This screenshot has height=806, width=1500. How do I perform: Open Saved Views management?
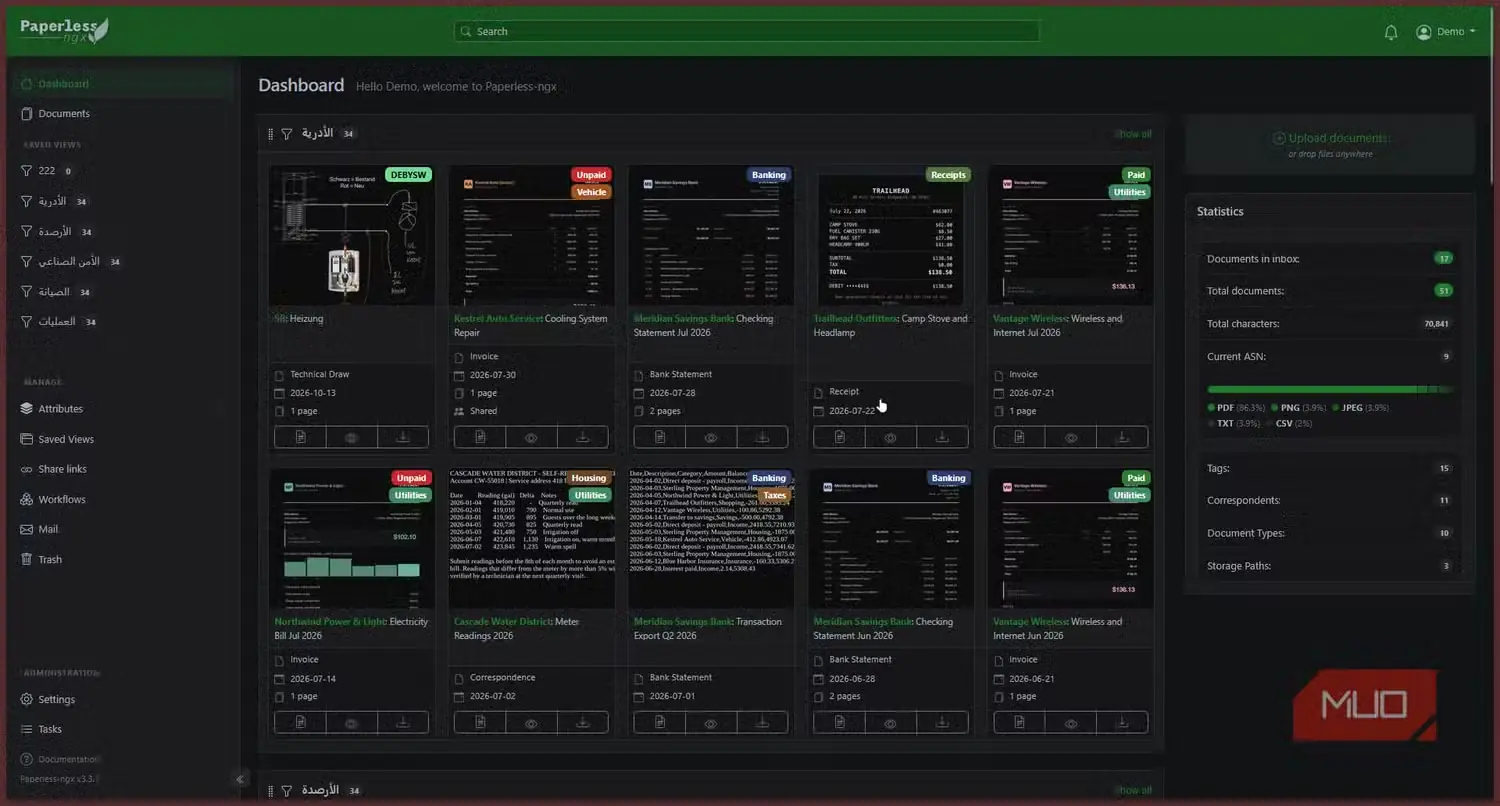[65, 439]
